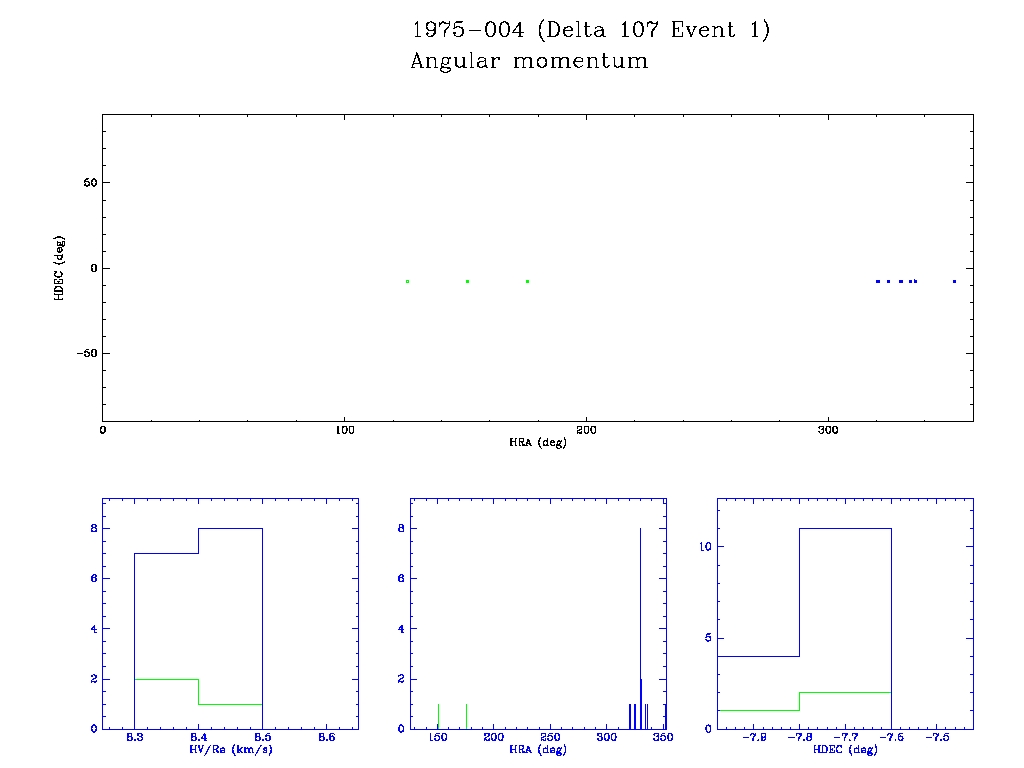
Task: Click the isolated blue point at far right
Action: [954, 281]
